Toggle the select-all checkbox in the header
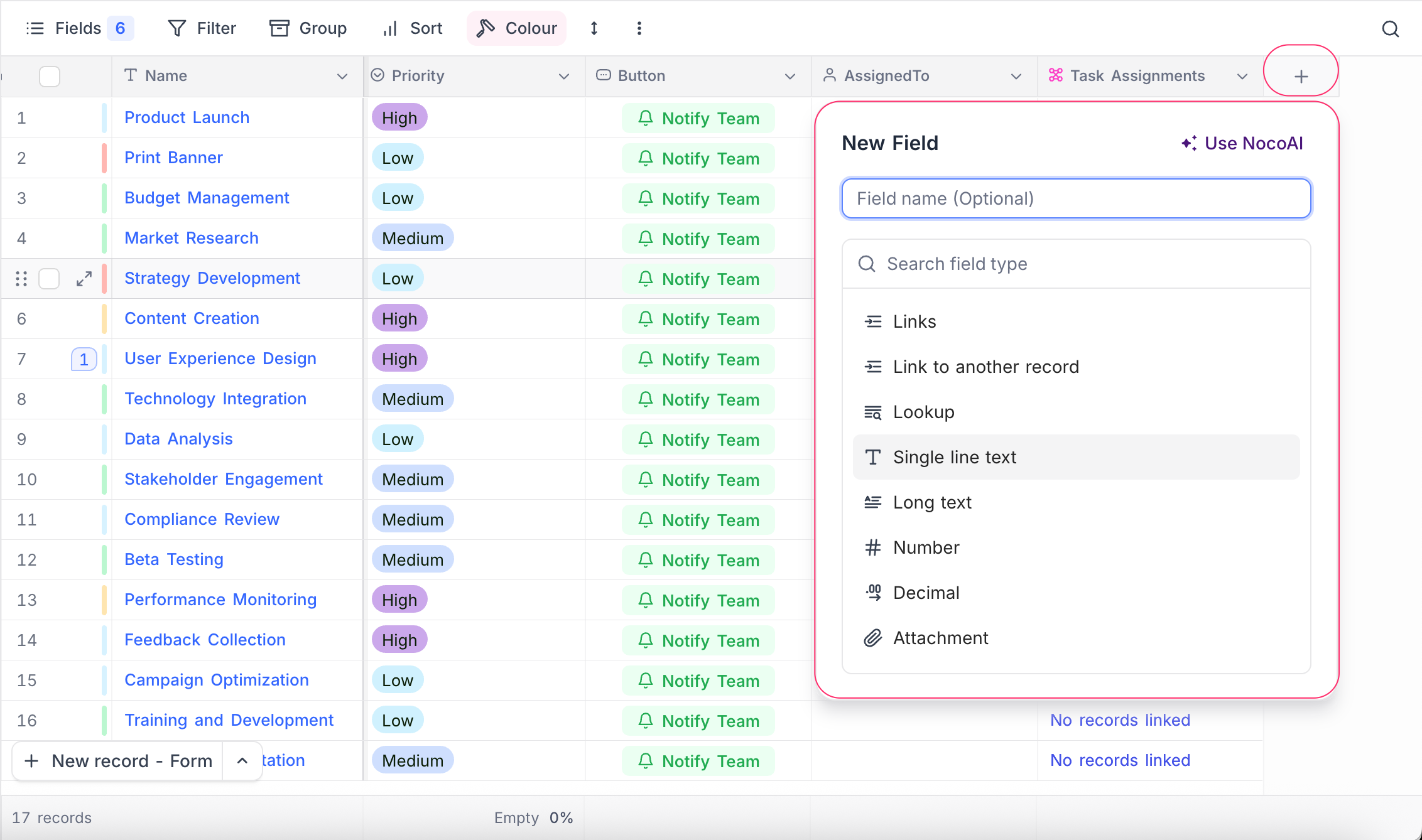 tap(49, 76)
